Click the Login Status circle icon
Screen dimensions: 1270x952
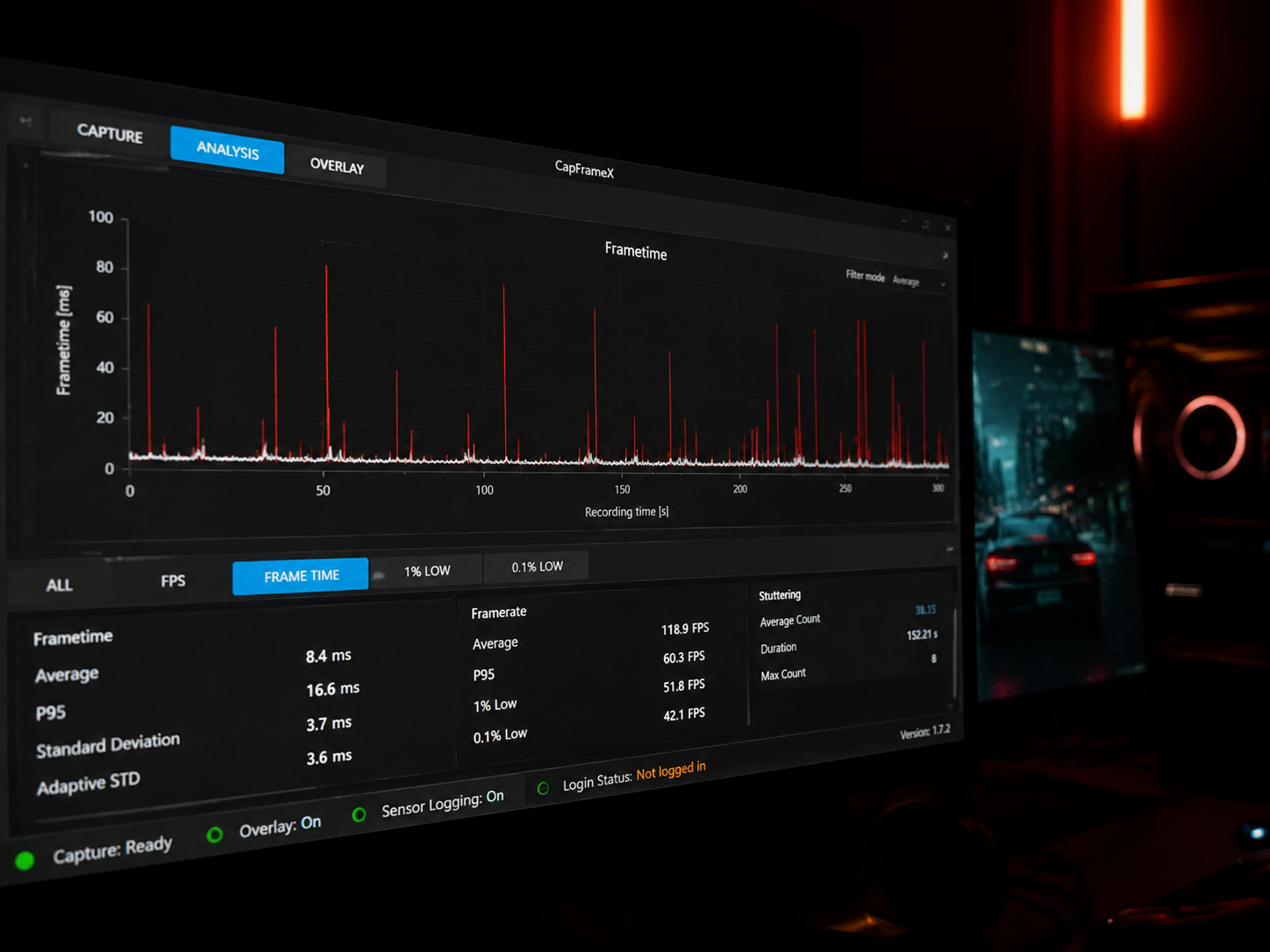pyautogui.click(x=543, y=788)
